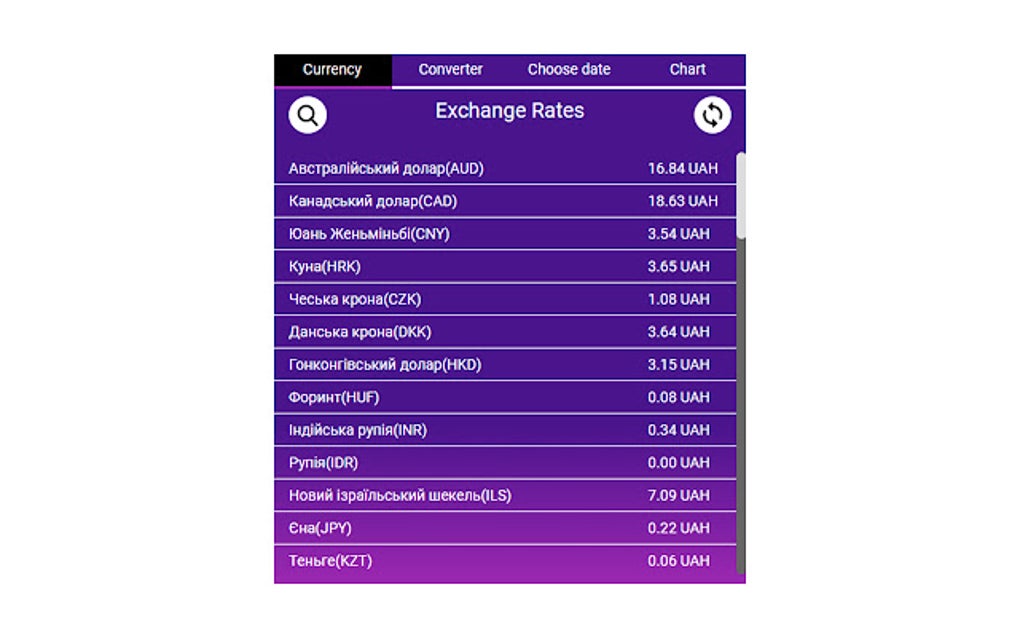Click the currency list scrollbar thumb
This screenshot has width=1020, height=638.
coord(741,196)
